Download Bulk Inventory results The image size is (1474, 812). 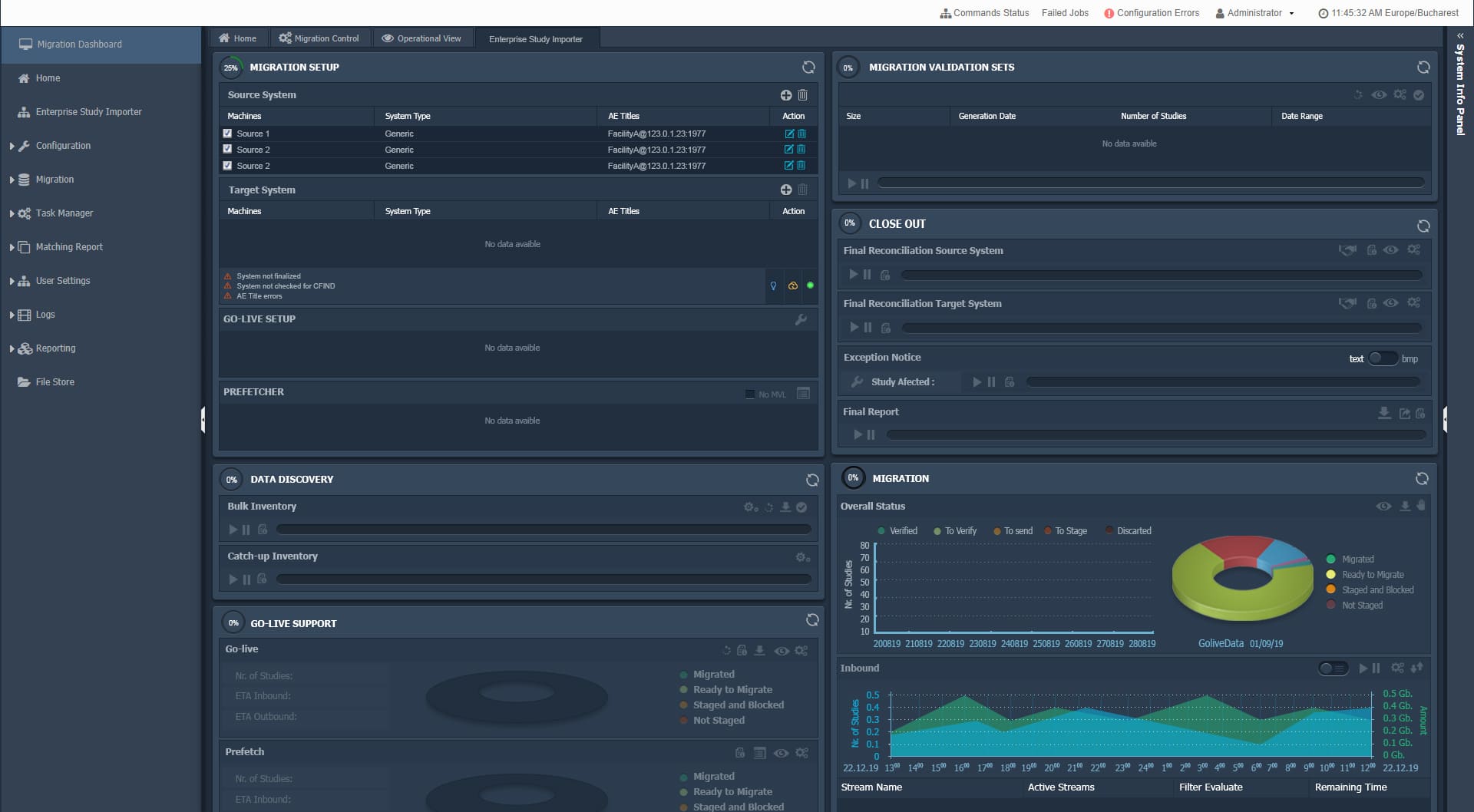tap(785, 507)
